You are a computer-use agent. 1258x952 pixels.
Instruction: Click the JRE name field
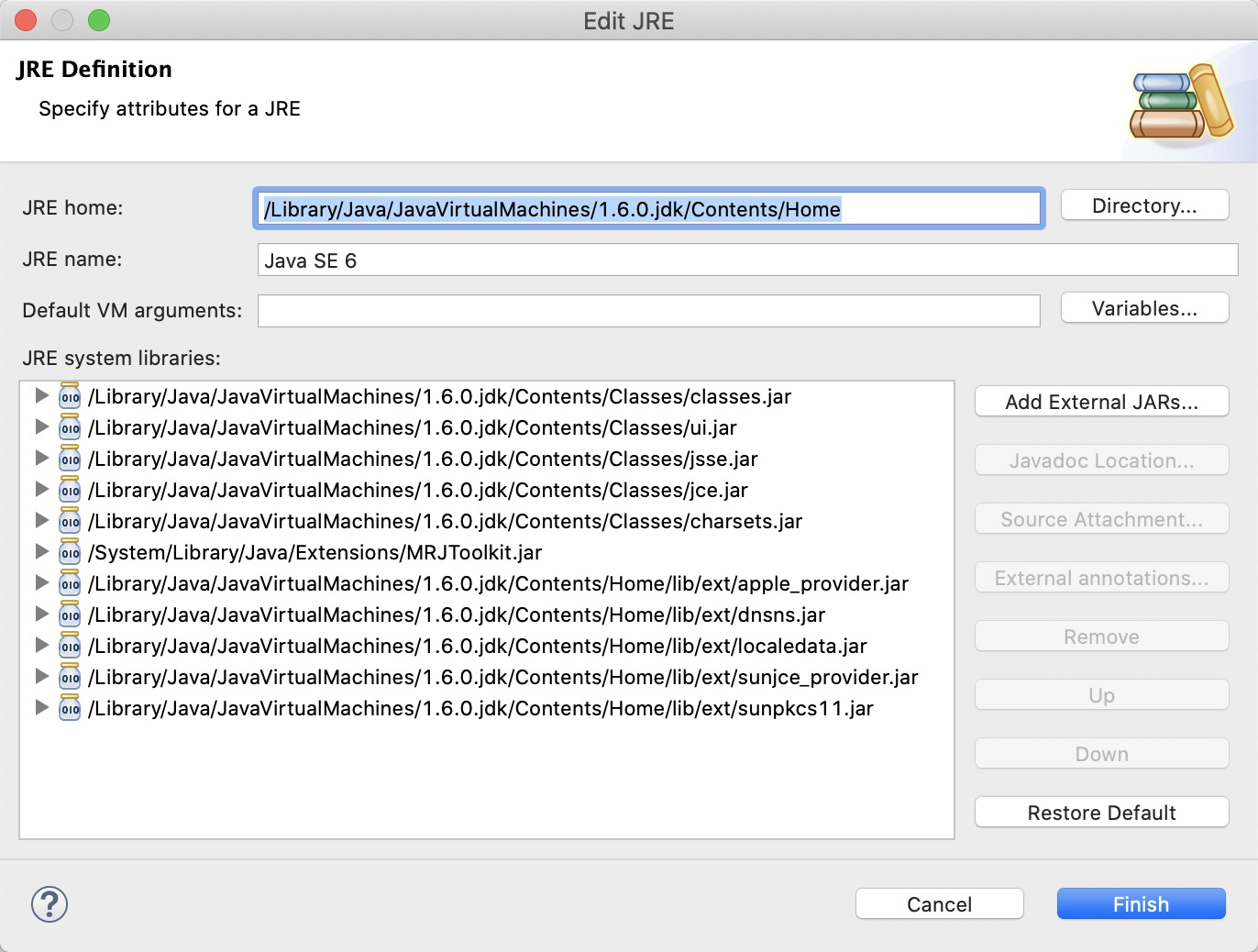click(x=747, y=260)
